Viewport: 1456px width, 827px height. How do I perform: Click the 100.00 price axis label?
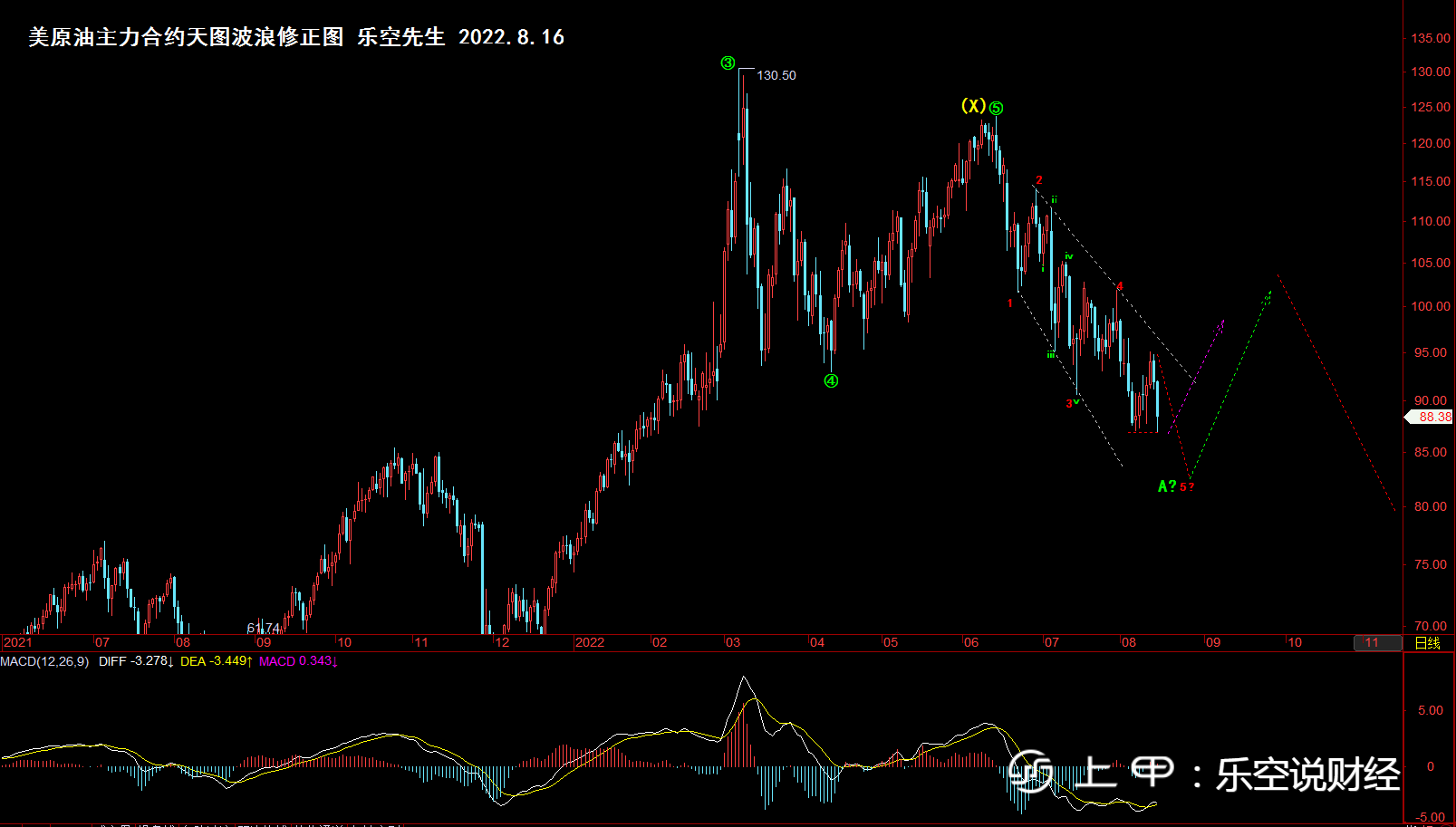(1431, 306)
